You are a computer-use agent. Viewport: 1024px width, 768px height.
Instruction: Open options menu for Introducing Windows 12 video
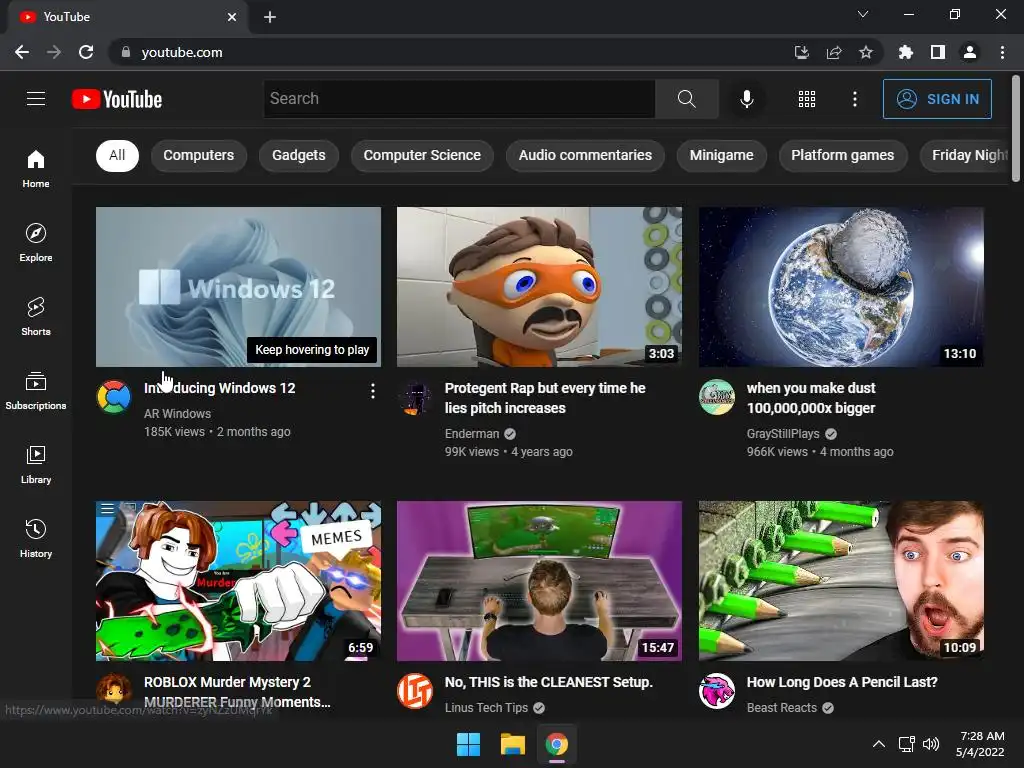point(372,391)
